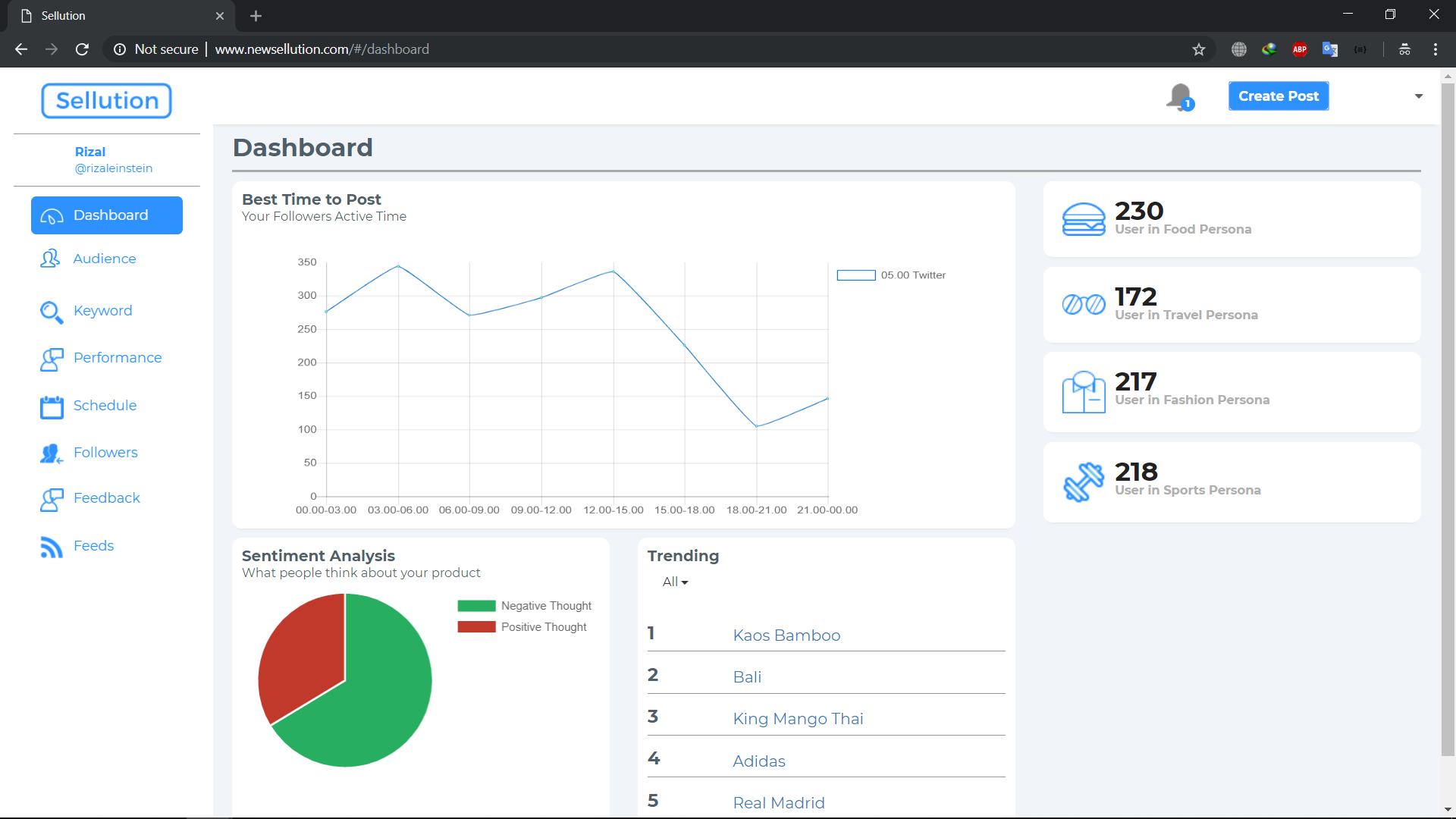Click the Food Persona burger icon

[1083, 219]
